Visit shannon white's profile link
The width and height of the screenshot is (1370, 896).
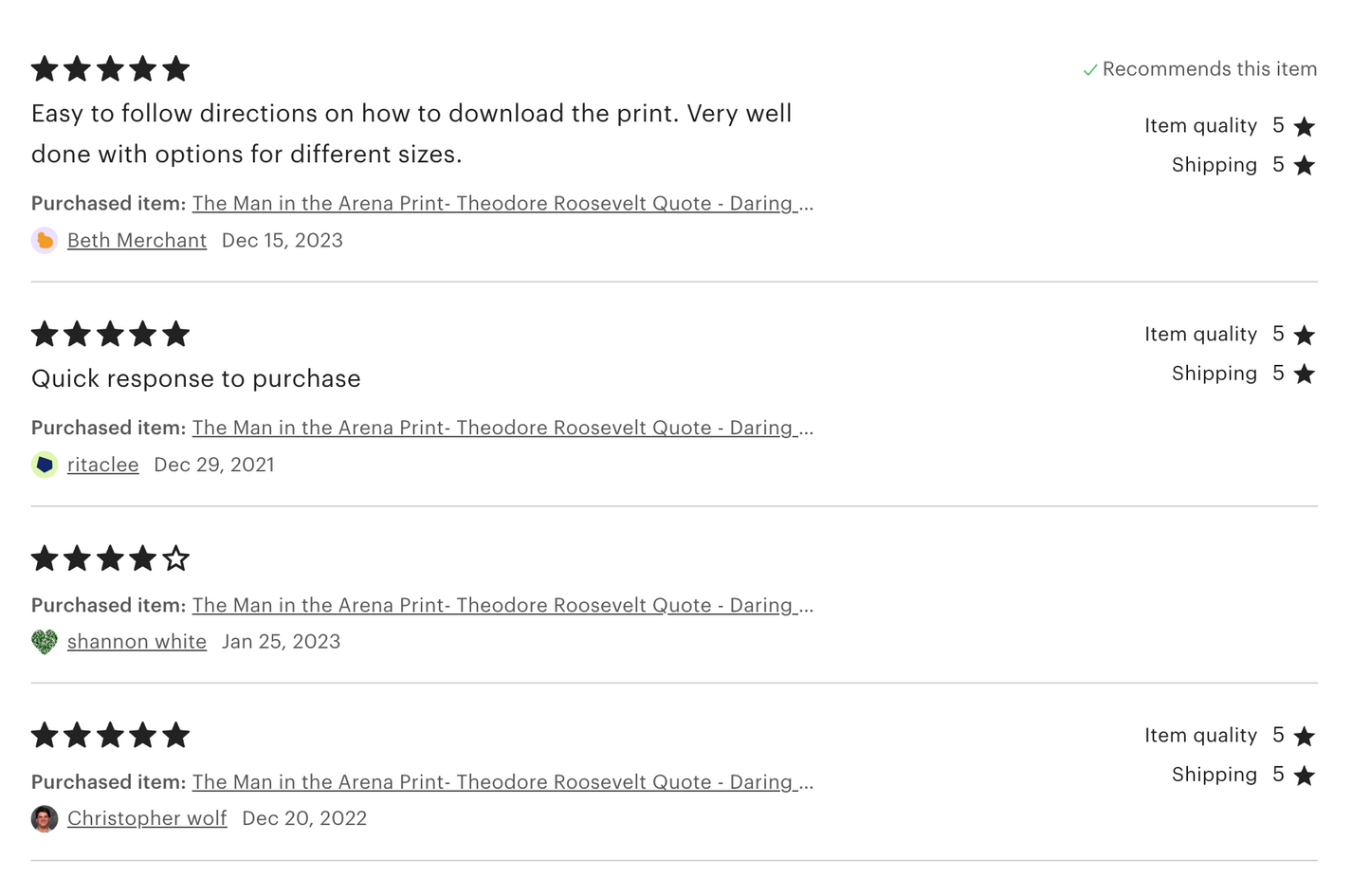point(137,642)
